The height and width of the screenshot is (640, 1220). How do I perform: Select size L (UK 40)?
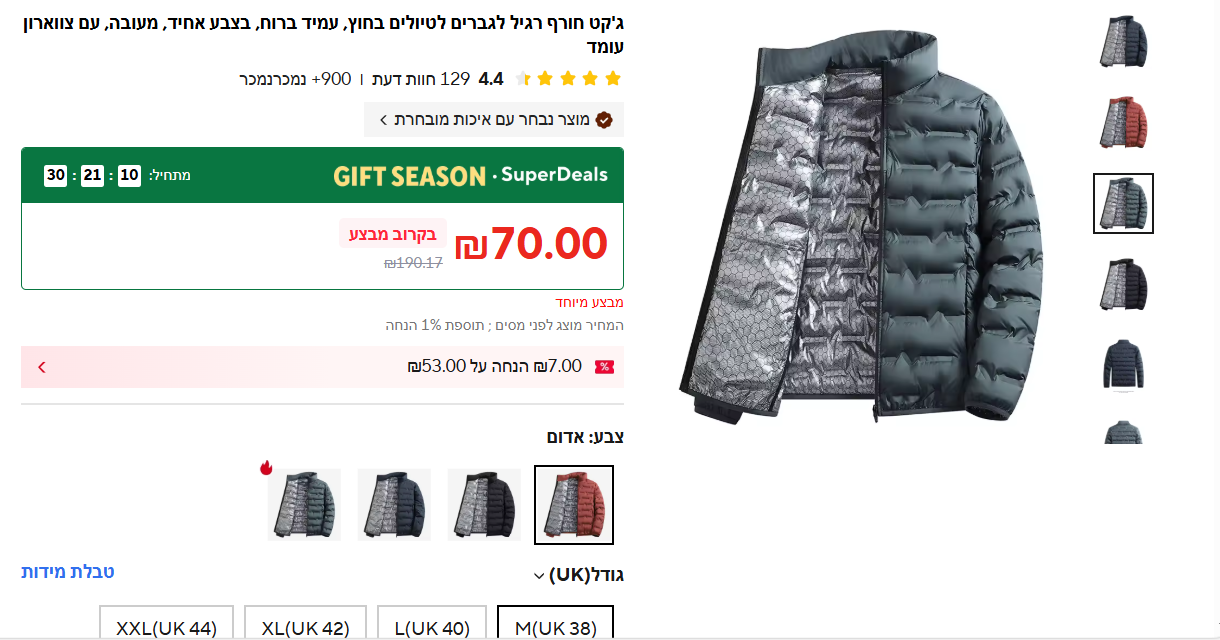[432, 628]
